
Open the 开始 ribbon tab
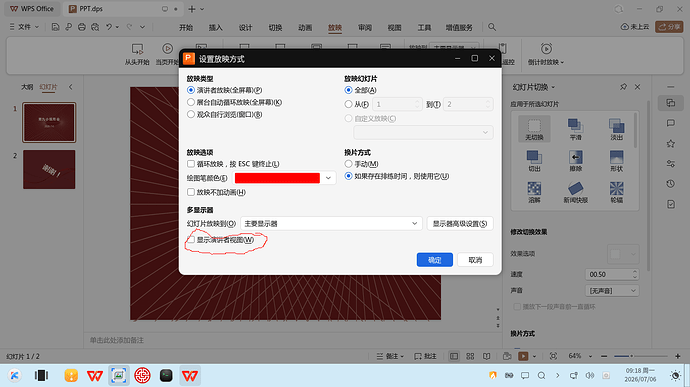pyautogui.click(x=186, y=27)
